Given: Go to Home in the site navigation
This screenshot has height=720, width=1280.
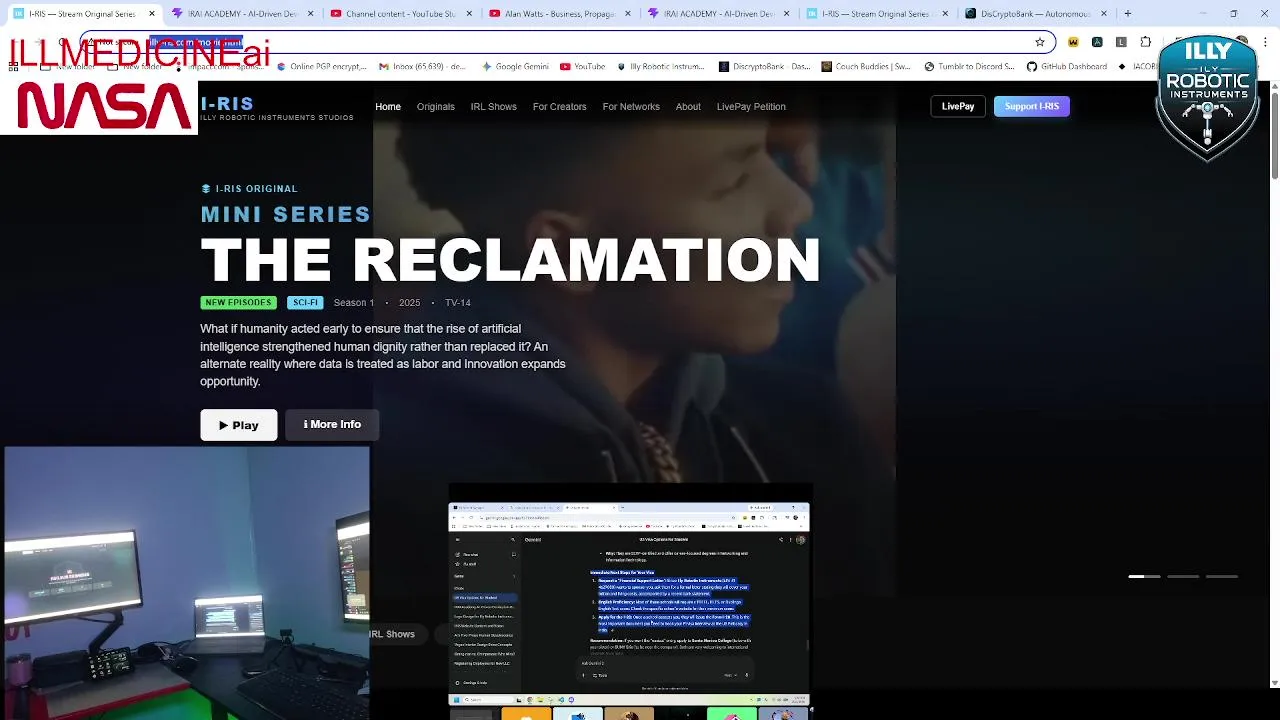Looking at the screenshot, I should (388, 106).
